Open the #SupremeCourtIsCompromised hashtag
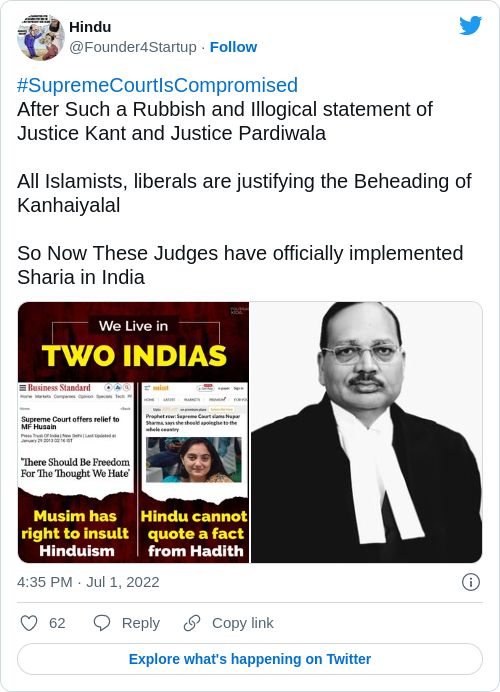 point(158,85)
